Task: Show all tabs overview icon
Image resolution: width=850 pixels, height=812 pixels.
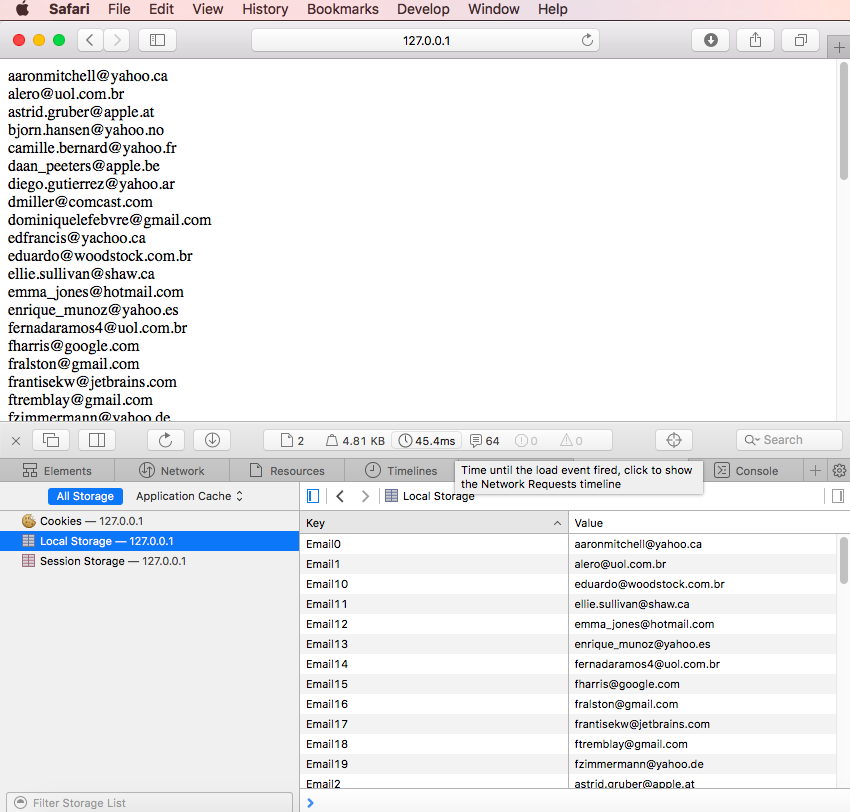Action: coord(800,40)
